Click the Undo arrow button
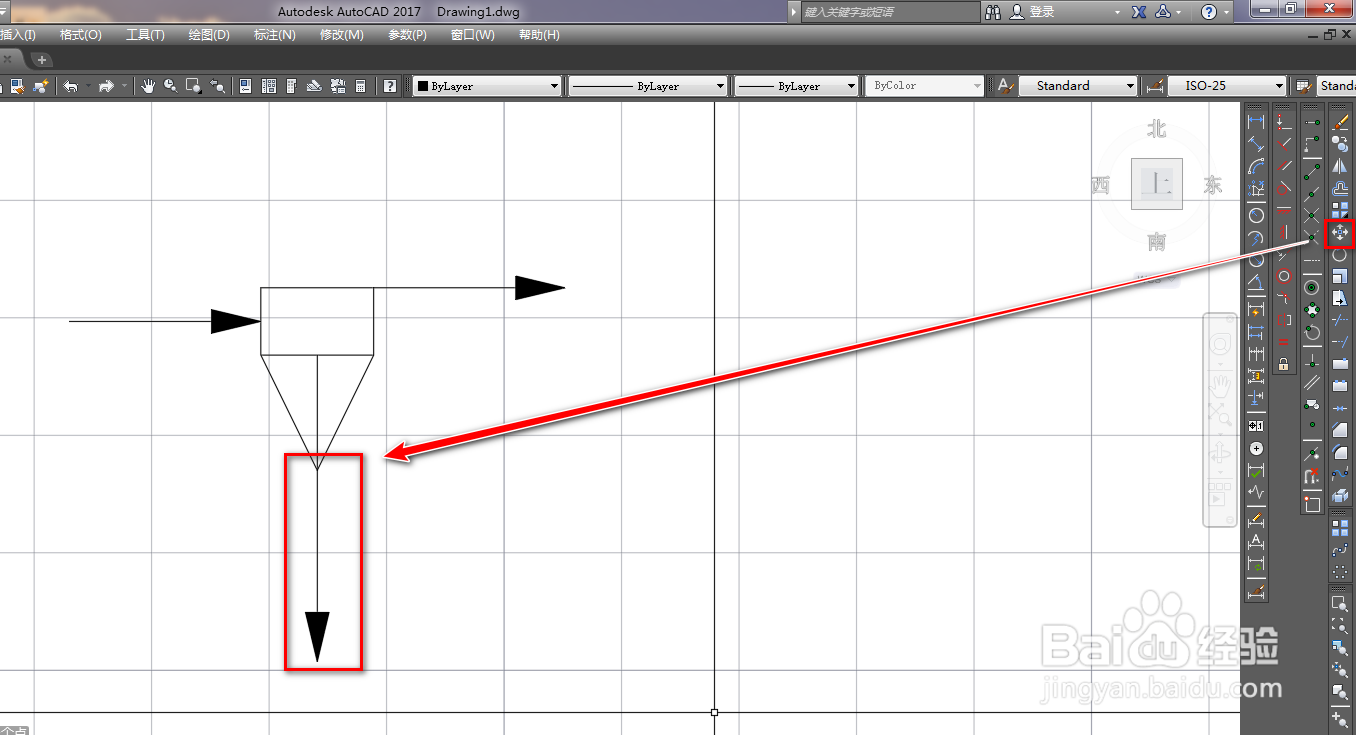 click(x=71, y=86)
